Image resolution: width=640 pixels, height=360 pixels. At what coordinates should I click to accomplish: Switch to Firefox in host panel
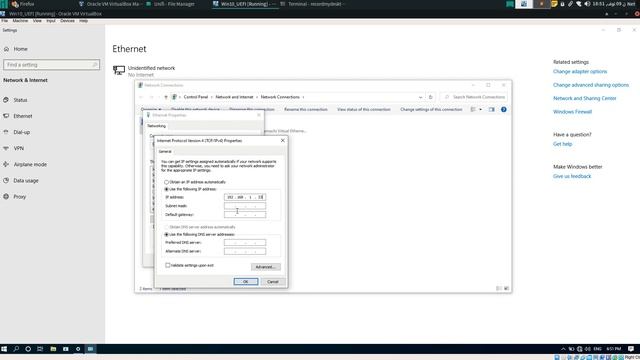pos(24,4)
